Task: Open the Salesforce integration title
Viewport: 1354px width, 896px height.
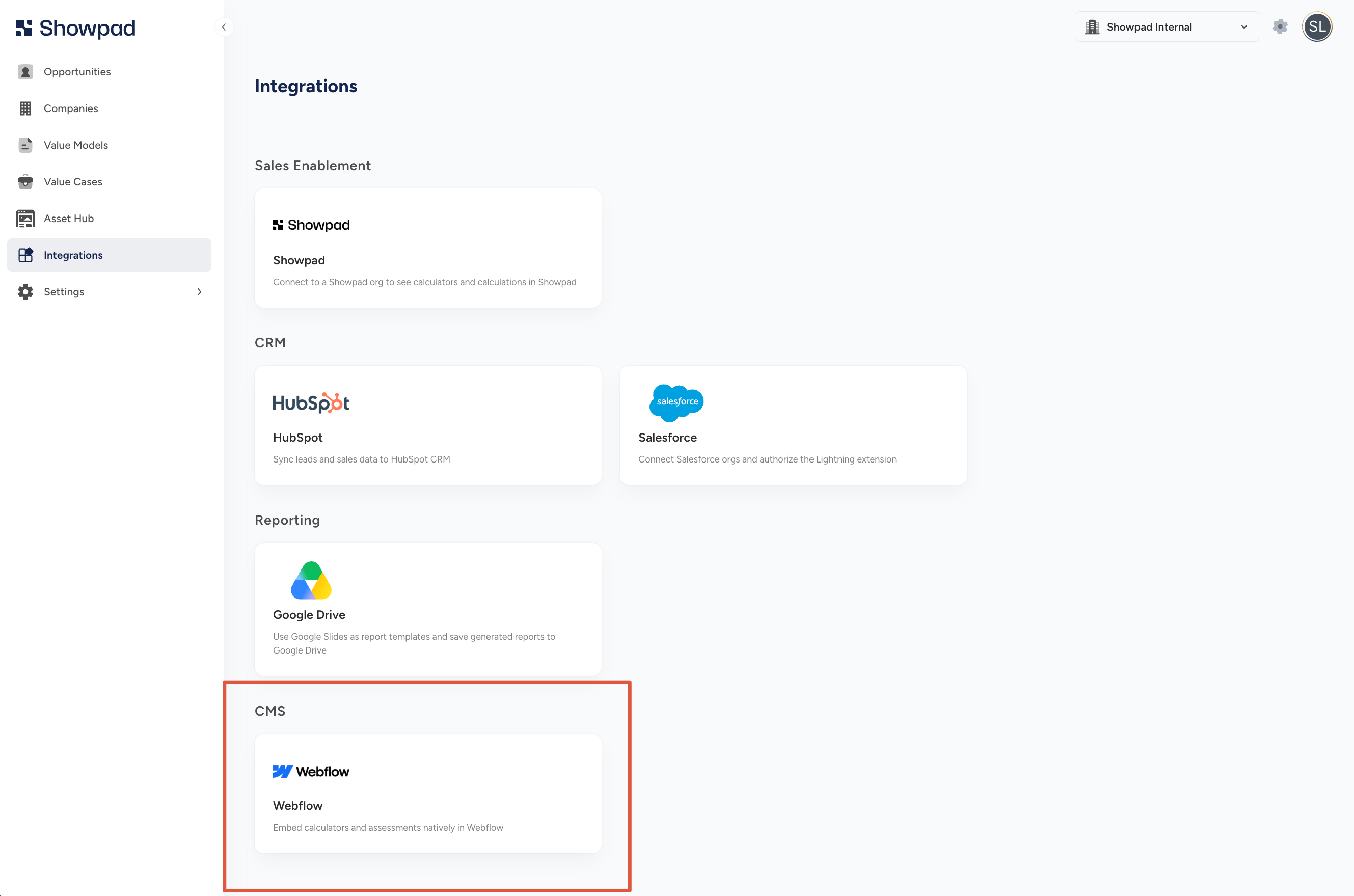Action: pyautogui.click(x=667, y=437)
